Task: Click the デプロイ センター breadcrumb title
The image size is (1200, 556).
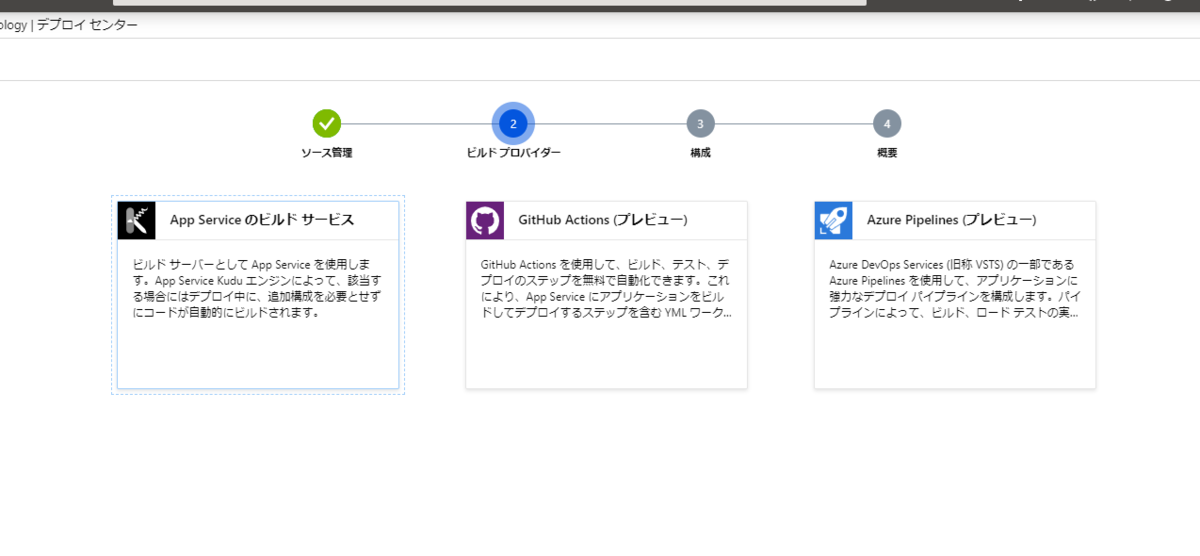Action: (87, 25)
